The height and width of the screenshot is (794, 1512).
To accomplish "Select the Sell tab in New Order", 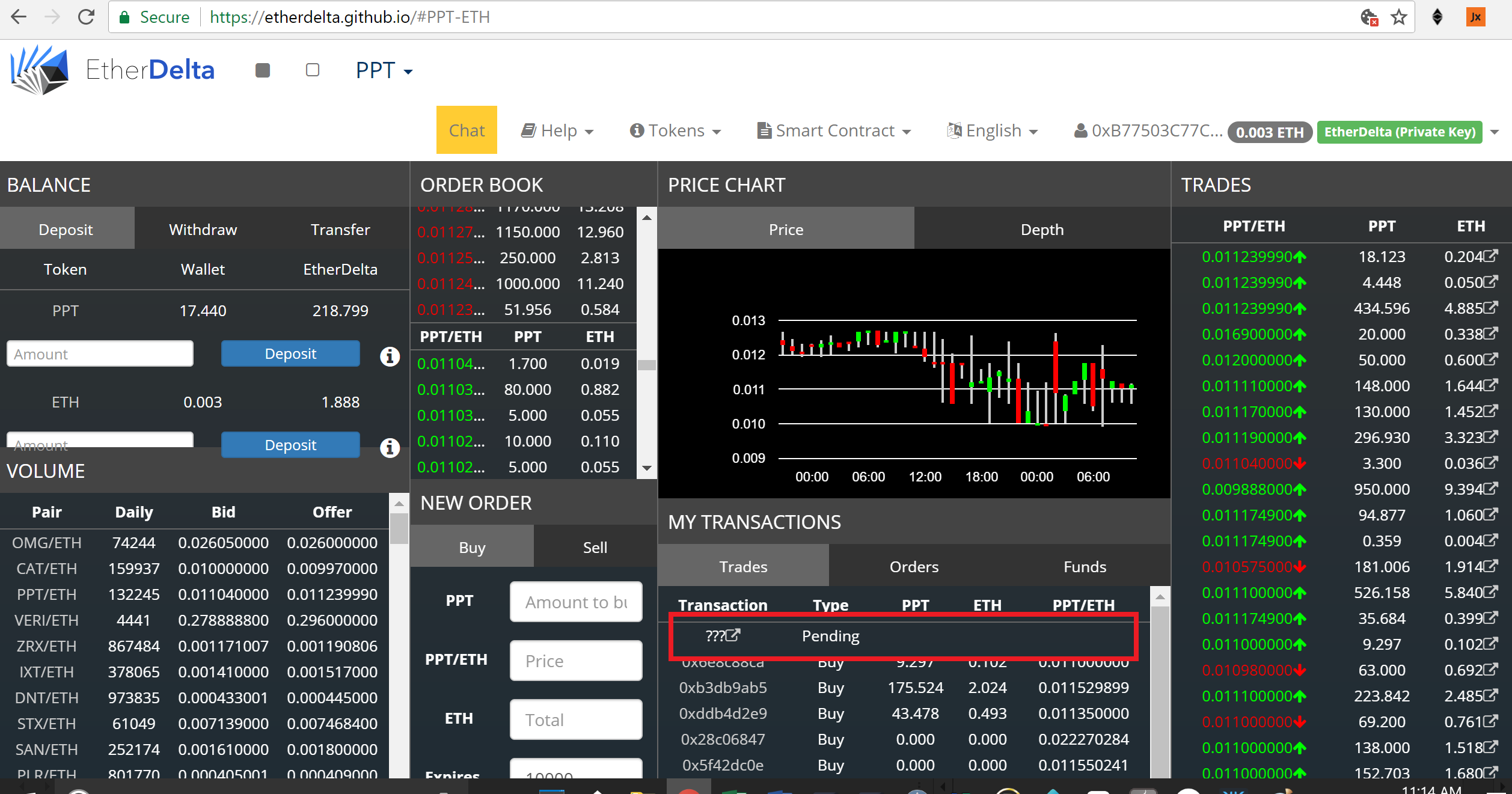I will pyautogui.click(x=595, y=547).
